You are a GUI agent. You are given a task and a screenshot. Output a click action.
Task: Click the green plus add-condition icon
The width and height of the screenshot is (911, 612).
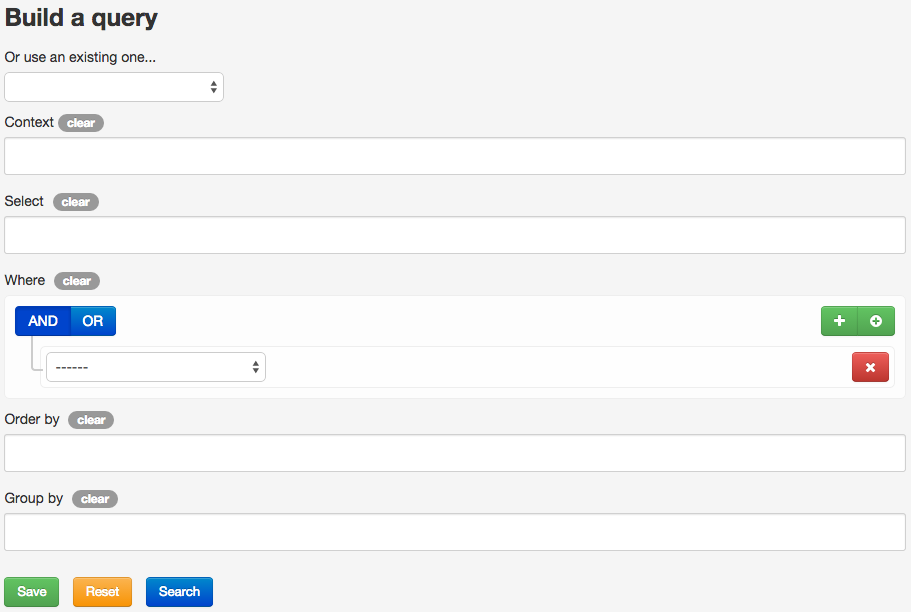tap(839, 321)
